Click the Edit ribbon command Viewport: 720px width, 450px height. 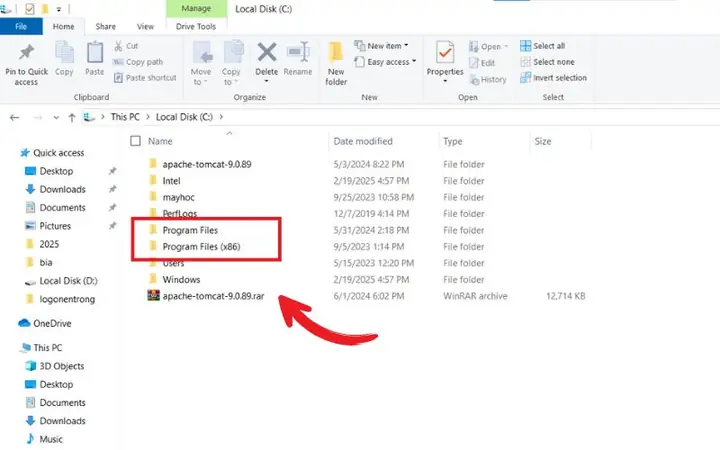482,63
